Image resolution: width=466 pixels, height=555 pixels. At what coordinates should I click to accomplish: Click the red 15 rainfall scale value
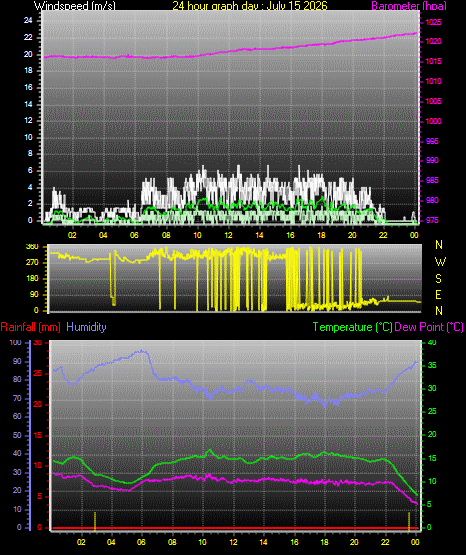point(38,436)
